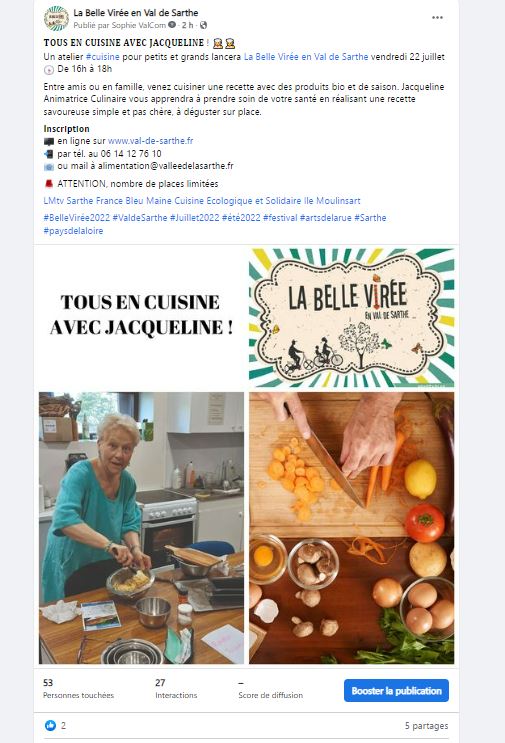Select the #BelleVirée2022 hashtag
The width and height of the screenshot is (505, 743).
77,218
